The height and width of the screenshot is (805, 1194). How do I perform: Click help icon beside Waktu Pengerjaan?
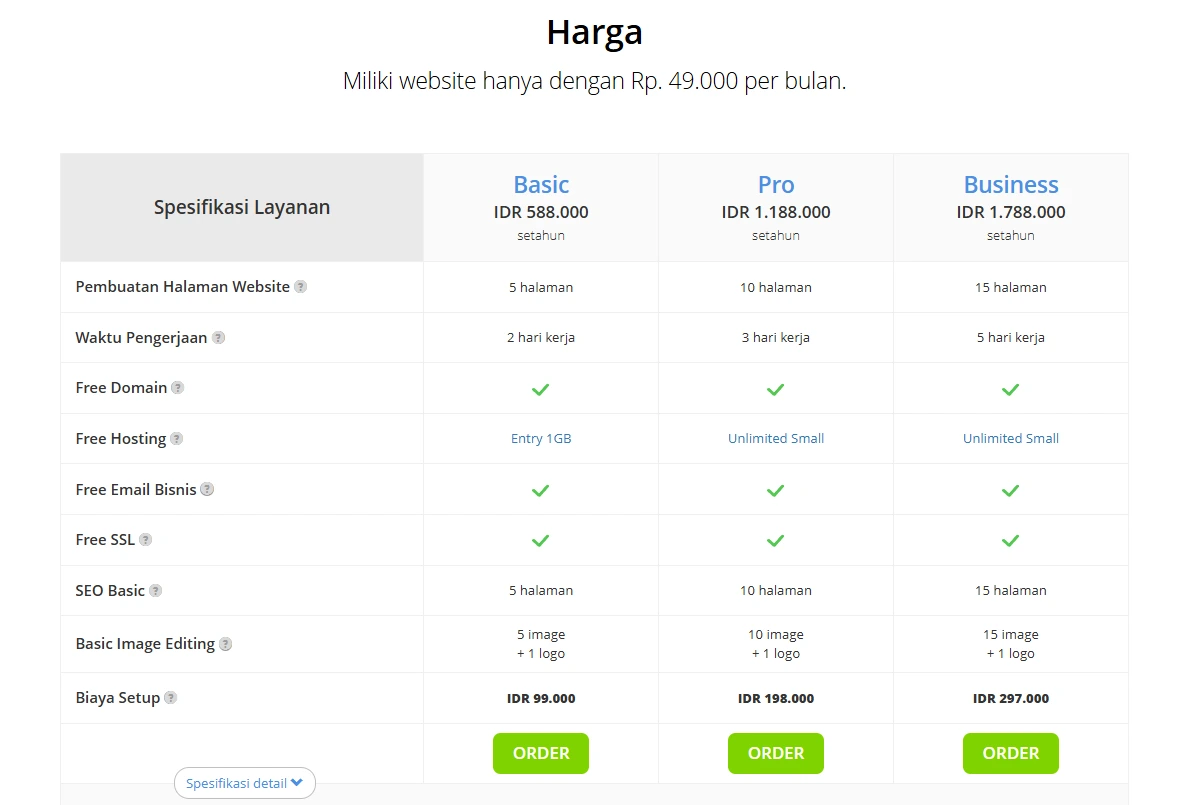[219, 337]
